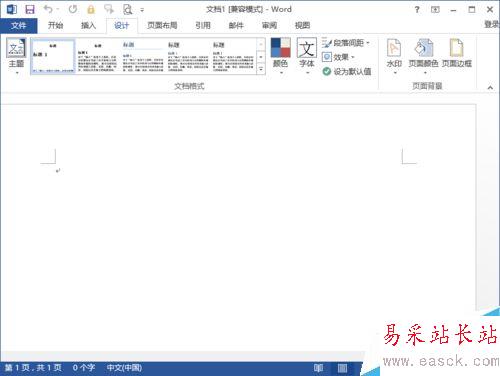500x376 pixels.
Task: Collapse the ribbon with the chevron
Action: 490,88
